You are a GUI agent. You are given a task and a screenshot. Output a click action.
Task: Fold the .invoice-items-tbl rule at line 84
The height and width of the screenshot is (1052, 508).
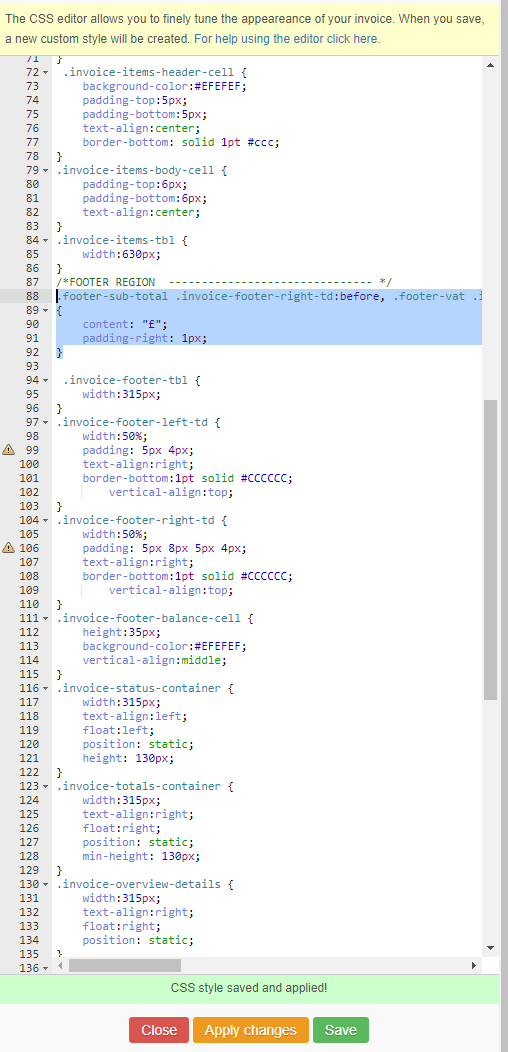(x=46, y=240)
